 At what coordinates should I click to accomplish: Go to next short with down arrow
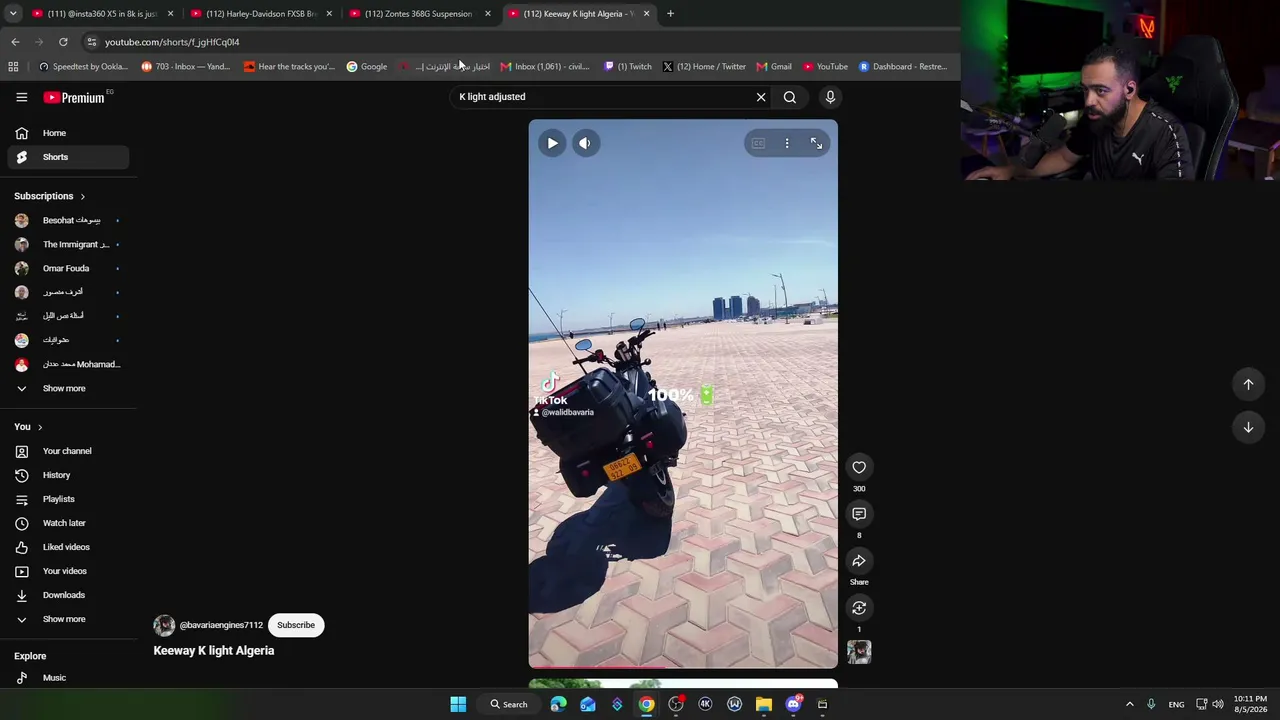[1248, 427]
